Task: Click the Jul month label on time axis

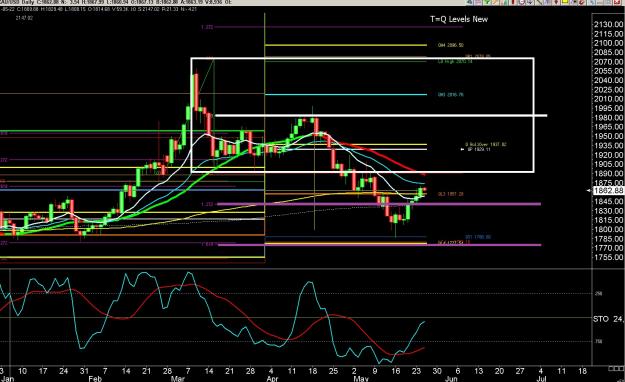Action: click(x=541, y=378)
